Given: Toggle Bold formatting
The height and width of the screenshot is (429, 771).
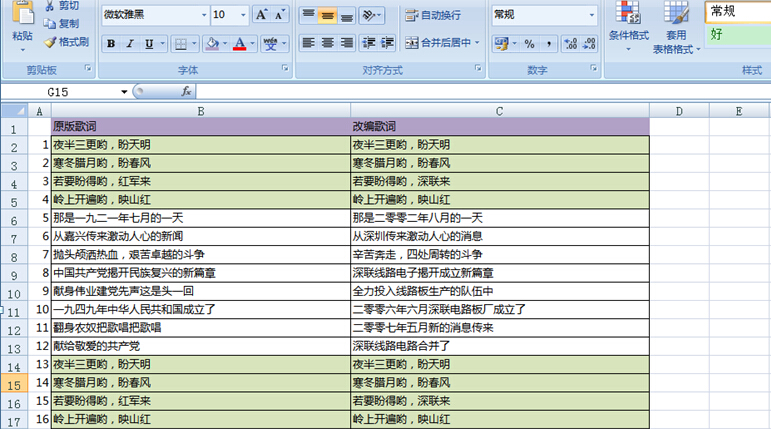Looking at the screenshot, I should (111, 44).
